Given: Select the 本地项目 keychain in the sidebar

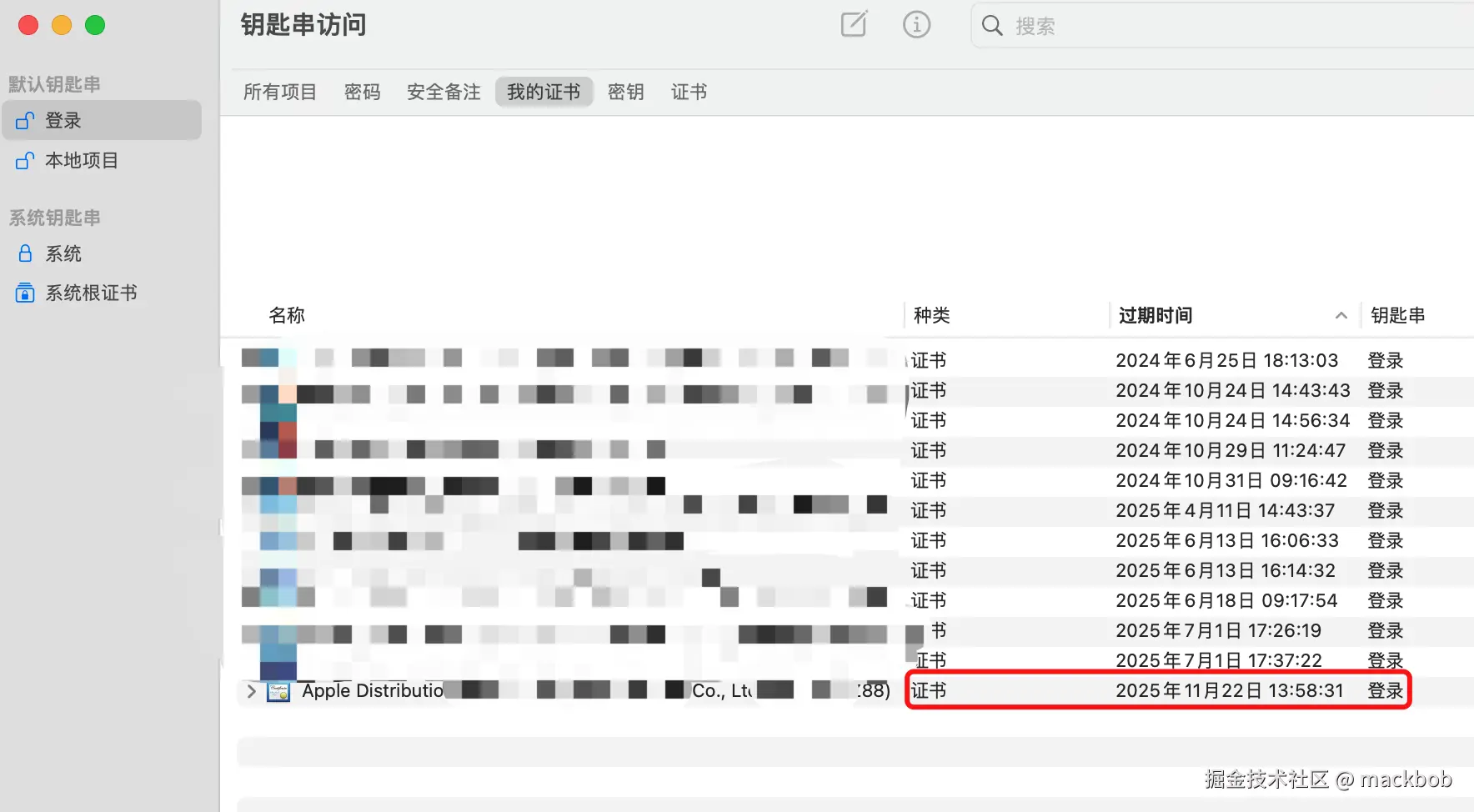Looking at the screenshot, I should pyautogui.click(x=102, y=160).
